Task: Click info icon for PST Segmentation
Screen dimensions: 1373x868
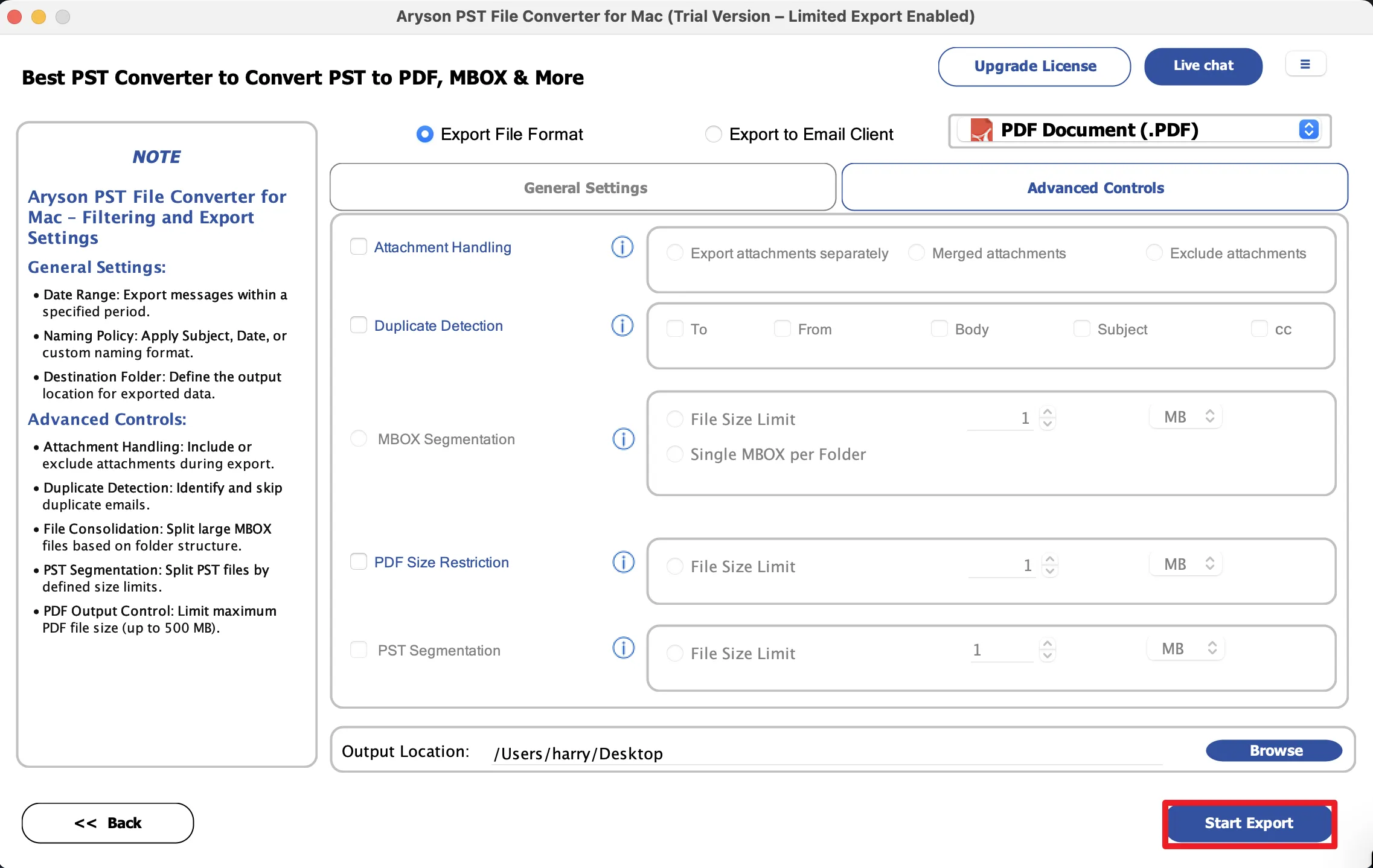Action: point(624,648)
